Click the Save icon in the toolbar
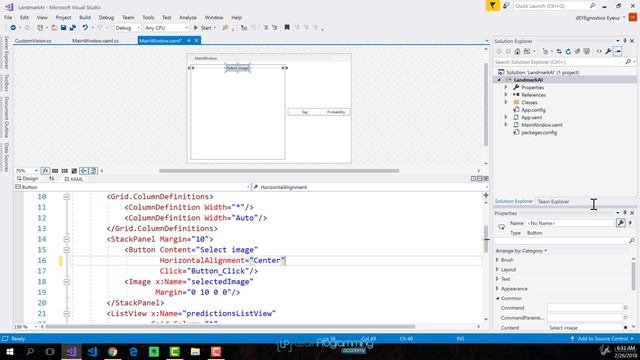 63,28
